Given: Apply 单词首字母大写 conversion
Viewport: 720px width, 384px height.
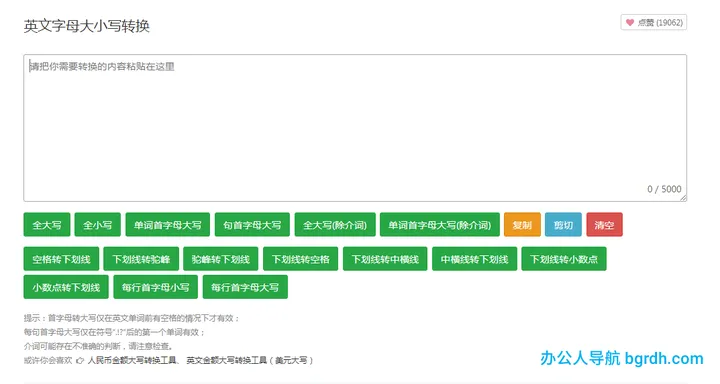Looking at the screenshot, I should [x=168, y=225].
